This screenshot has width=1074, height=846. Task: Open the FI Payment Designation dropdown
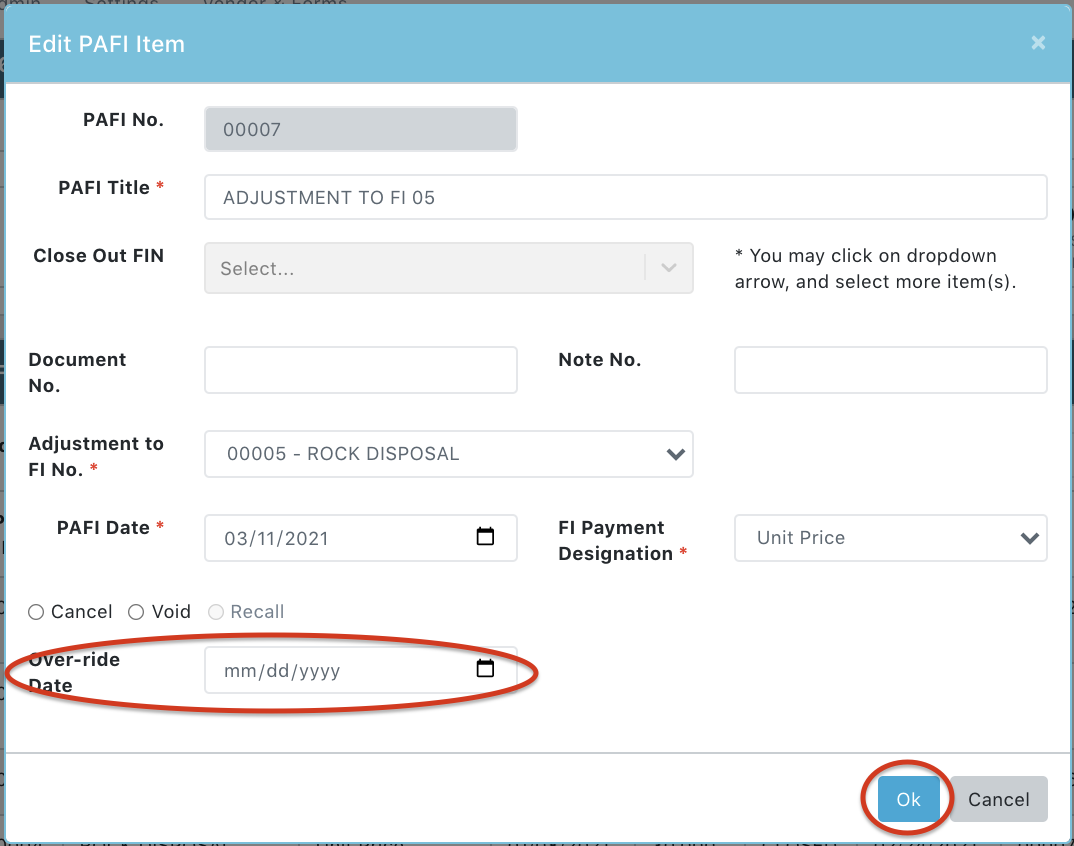890,538
